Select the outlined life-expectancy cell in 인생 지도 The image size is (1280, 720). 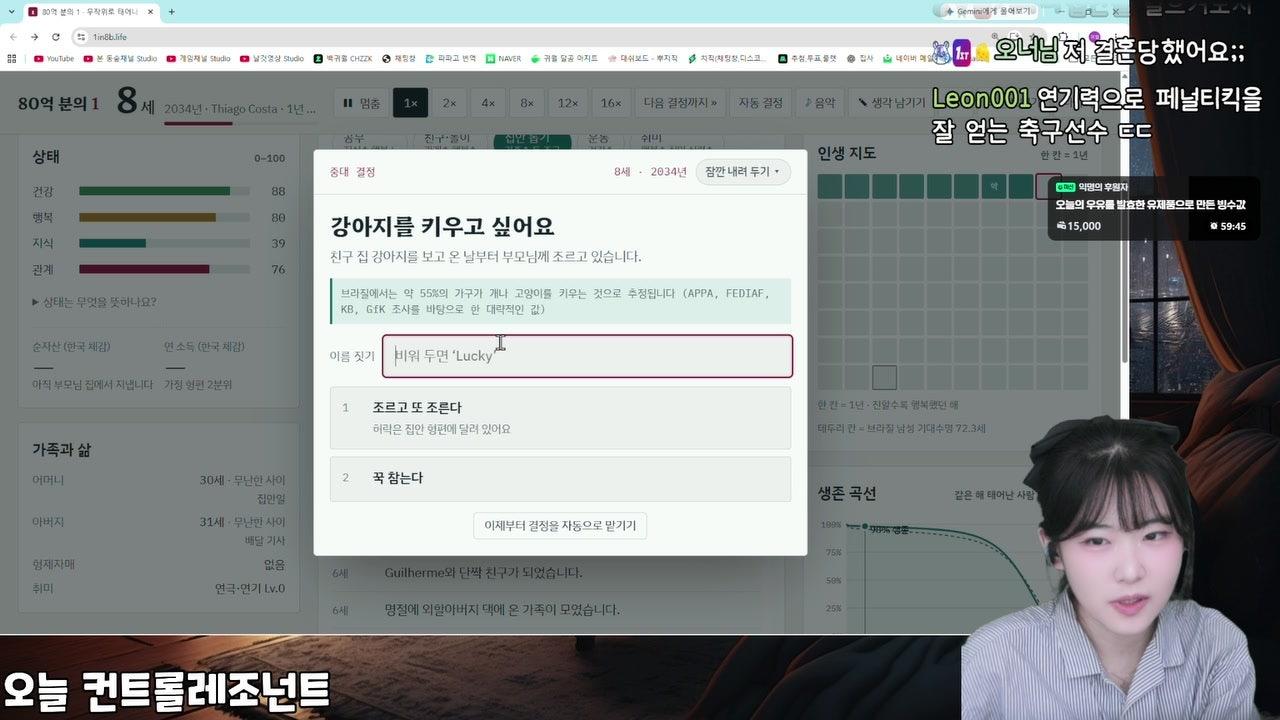(884, 377)
